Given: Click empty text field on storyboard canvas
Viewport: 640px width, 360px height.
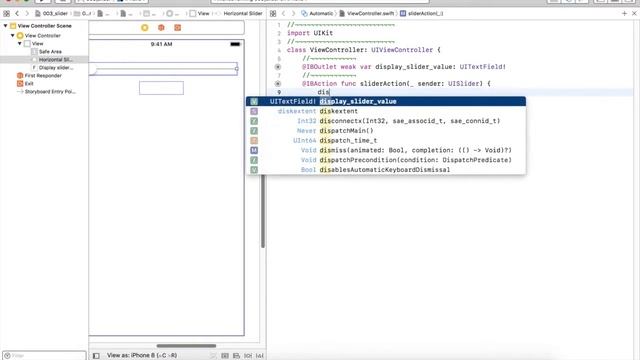Looking at the screenshot, I should coord(161,88).
